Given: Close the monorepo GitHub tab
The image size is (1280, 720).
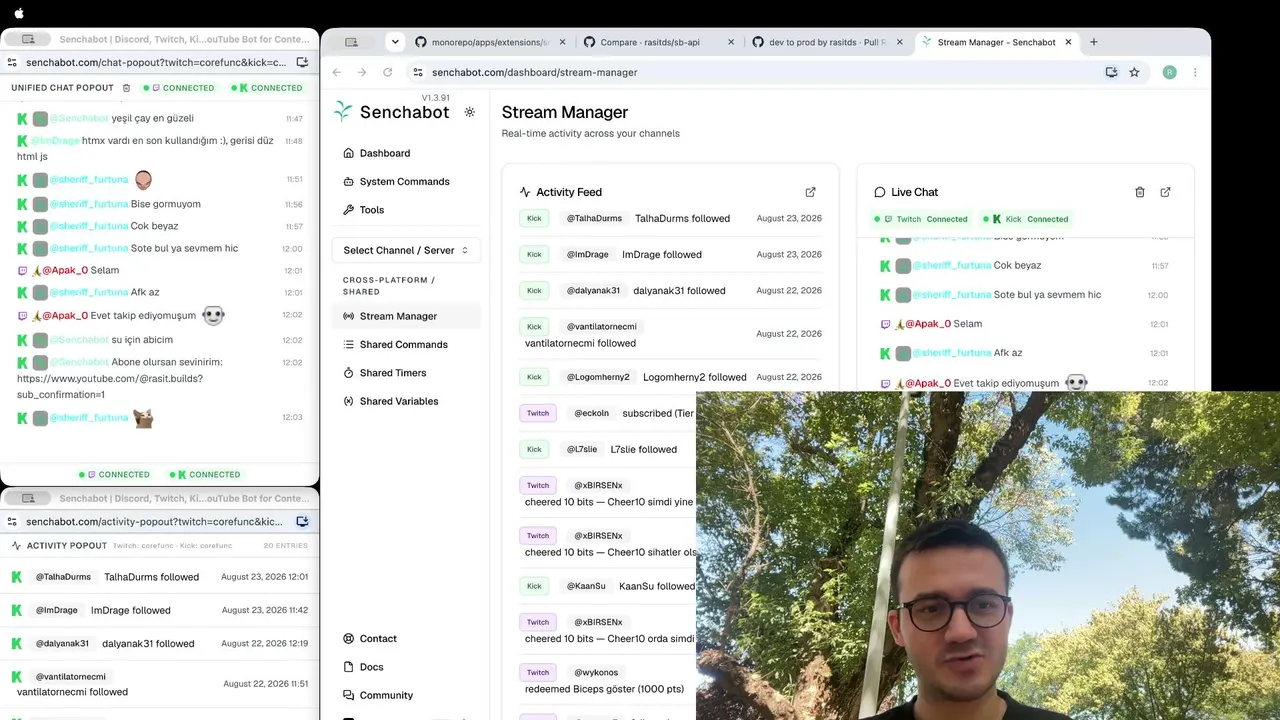Looking at the screenshot, I should click(x=562, y=42).
